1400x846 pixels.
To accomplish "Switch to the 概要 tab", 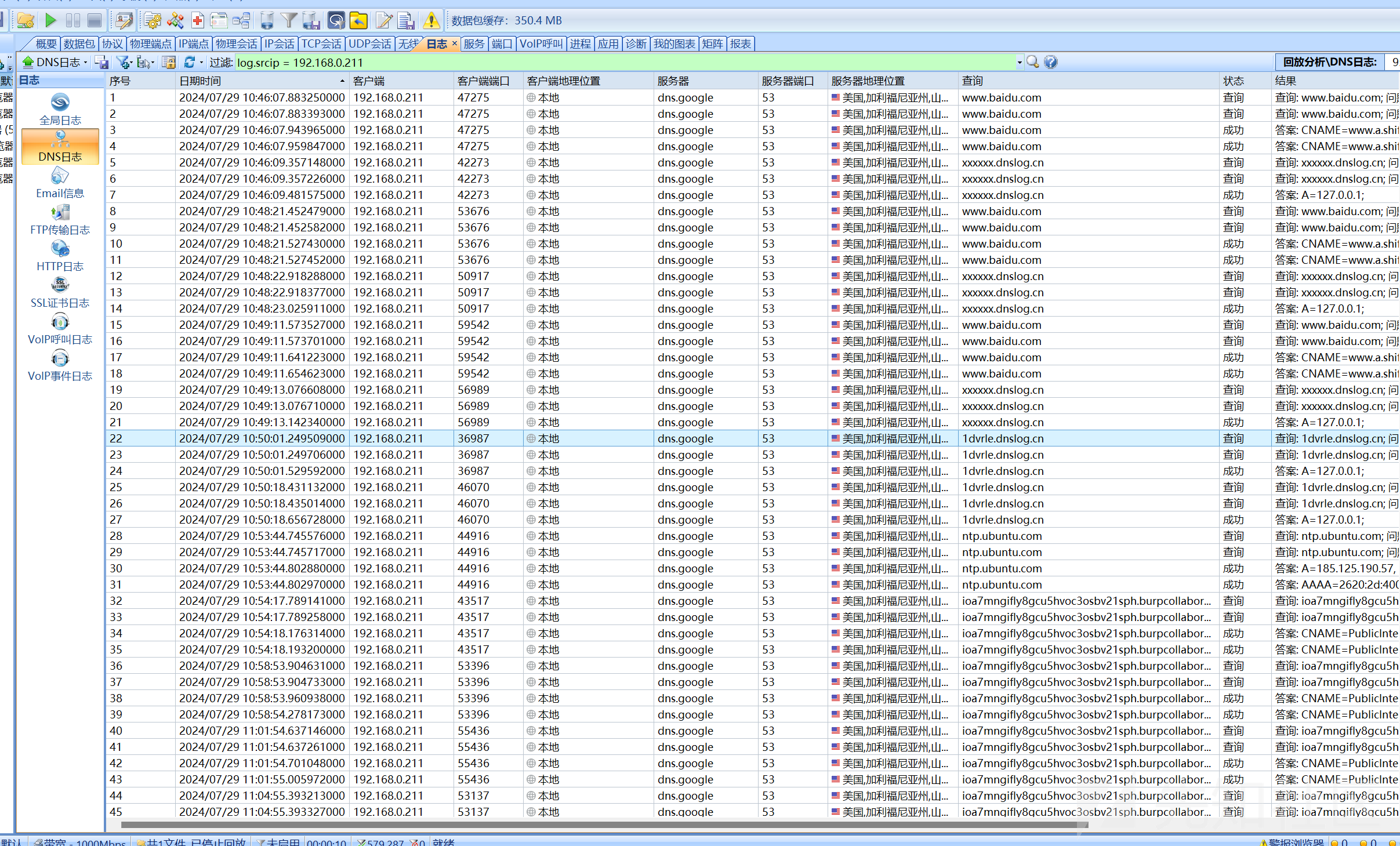I will pyautogui.click(x=46, y=43).
